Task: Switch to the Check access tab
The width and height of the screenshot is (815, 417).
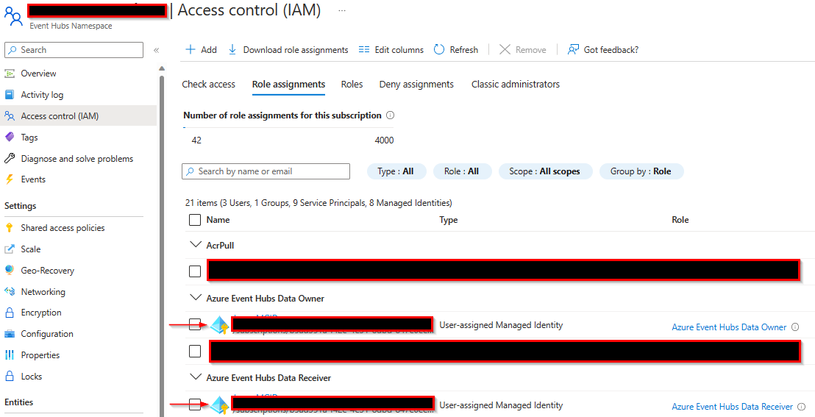Action: [x=208, y=84]
